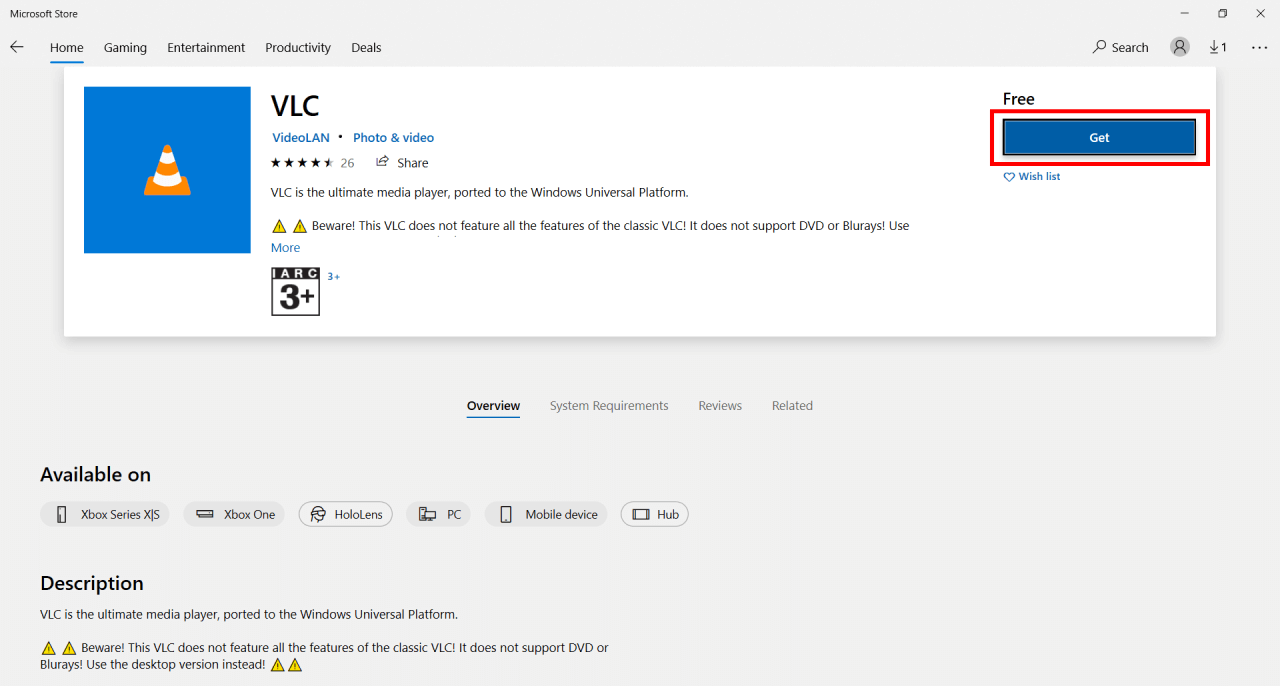Open the Gaming tab
1280x686 pixels.
pos(125,48)
